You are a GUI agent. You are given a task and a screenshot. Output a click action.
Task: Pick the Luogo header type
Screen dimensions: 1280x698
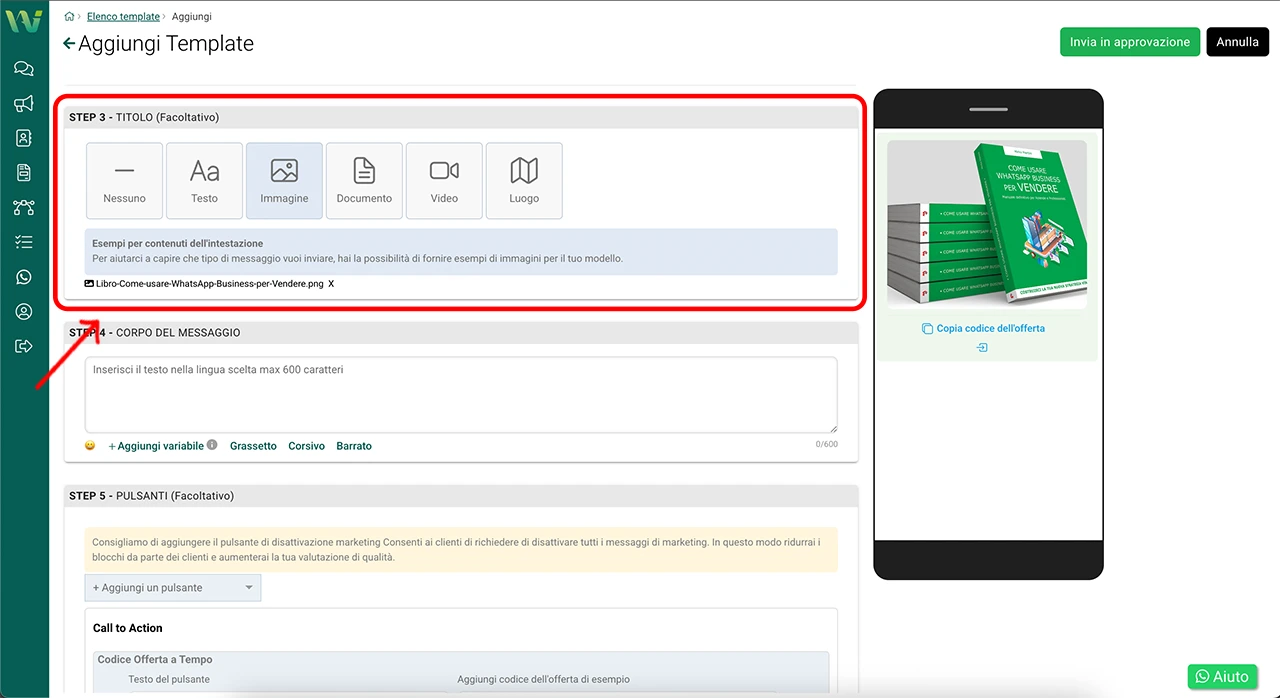click(x=524, y=181)
